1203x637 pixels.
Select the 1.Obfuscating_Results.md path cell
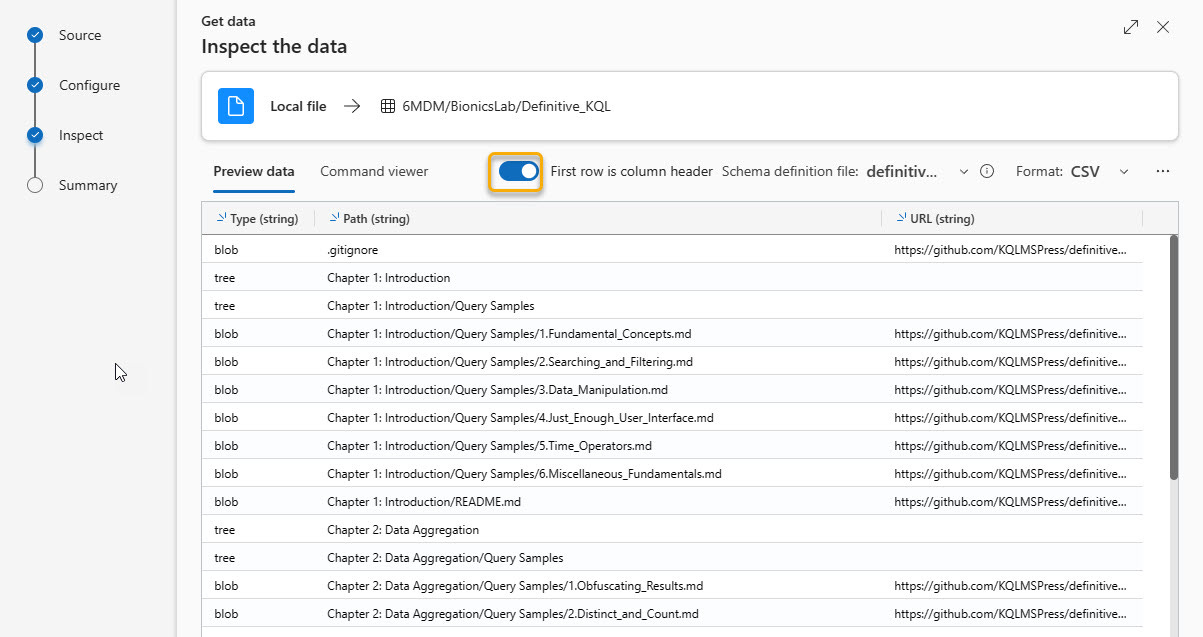(598, 585)
